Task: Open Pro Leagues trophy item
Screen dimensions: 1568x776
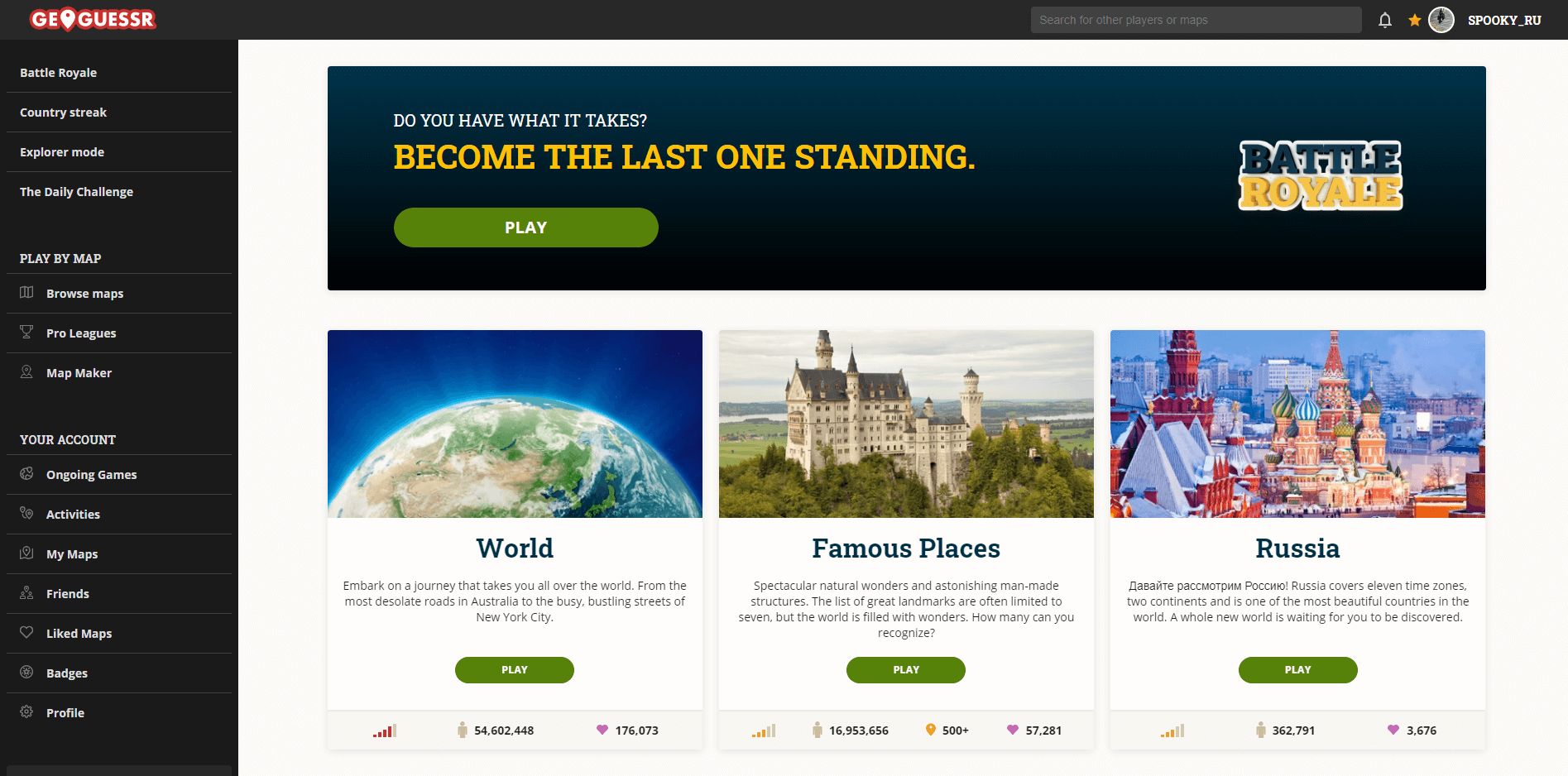Action: (x=119, y=333)
